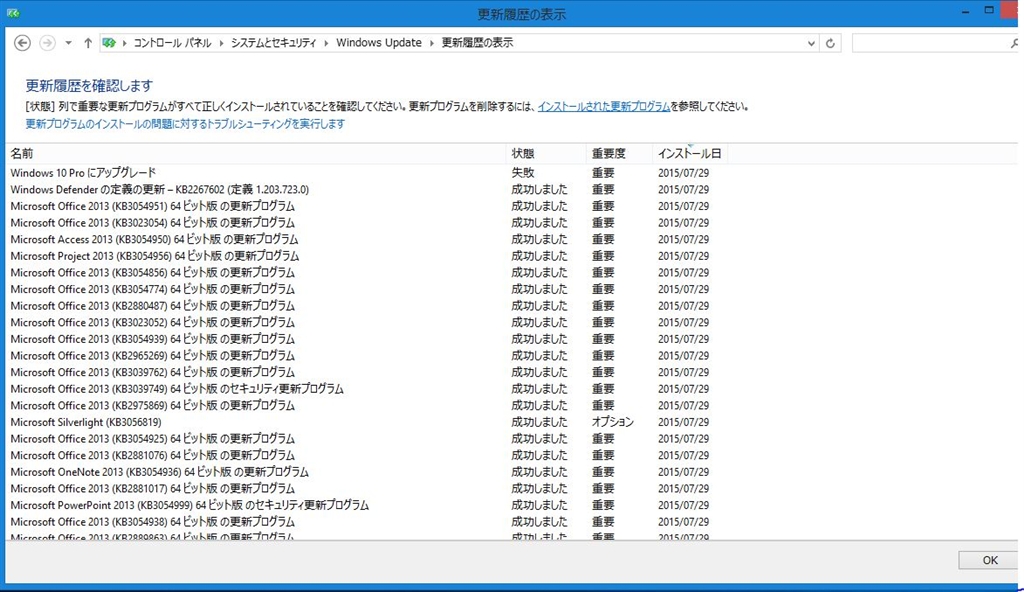Sort by 状態 column header

(x=546, y=154)
